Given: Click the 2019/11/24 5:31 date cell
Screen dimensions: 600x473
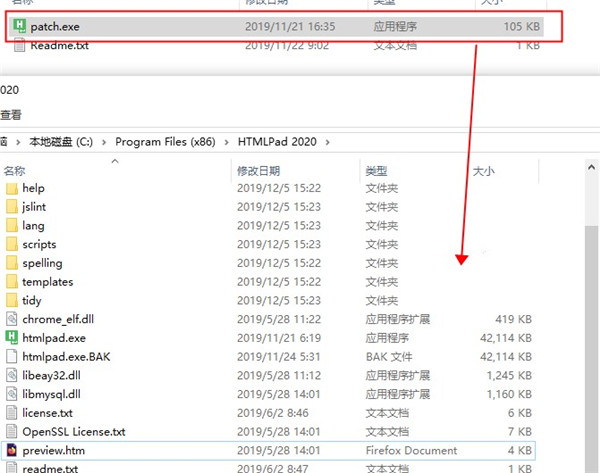Looking at the screenshot, I should pos(279,357).
